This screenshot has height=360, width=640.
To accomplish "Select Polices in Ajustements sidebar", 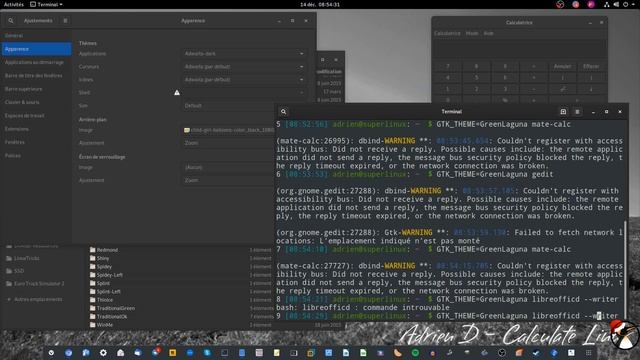I will [36, 156].
